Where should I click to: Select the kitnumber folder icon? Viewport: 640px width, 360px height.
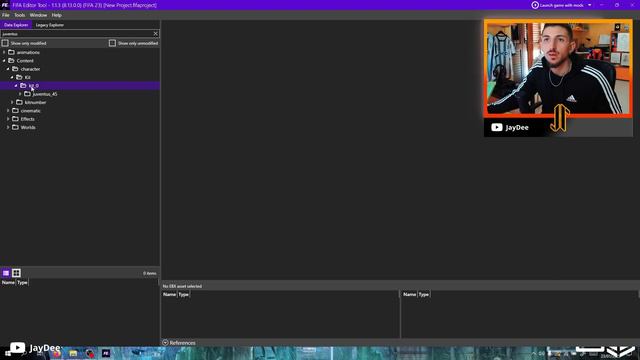click(x=20, y=102)
